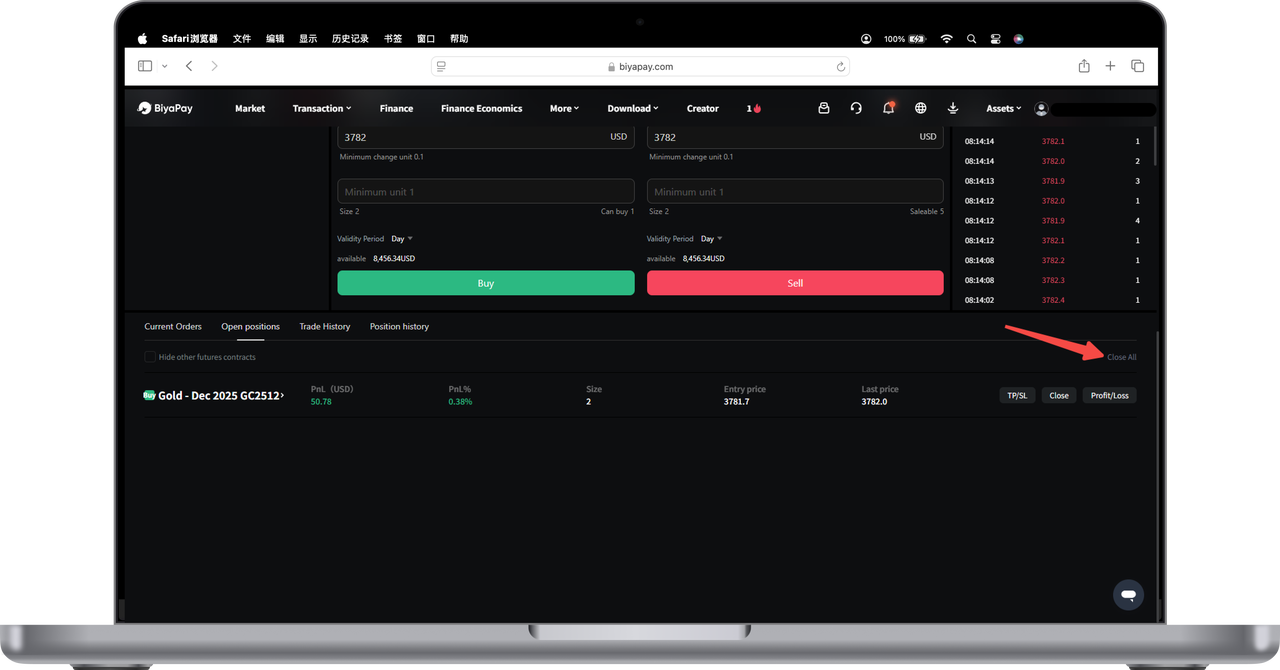The width and height of the screenshot is (1280, 670).
Task: Expand buy-side Validity Period Day dropdown
Action: tap(402, 239)
